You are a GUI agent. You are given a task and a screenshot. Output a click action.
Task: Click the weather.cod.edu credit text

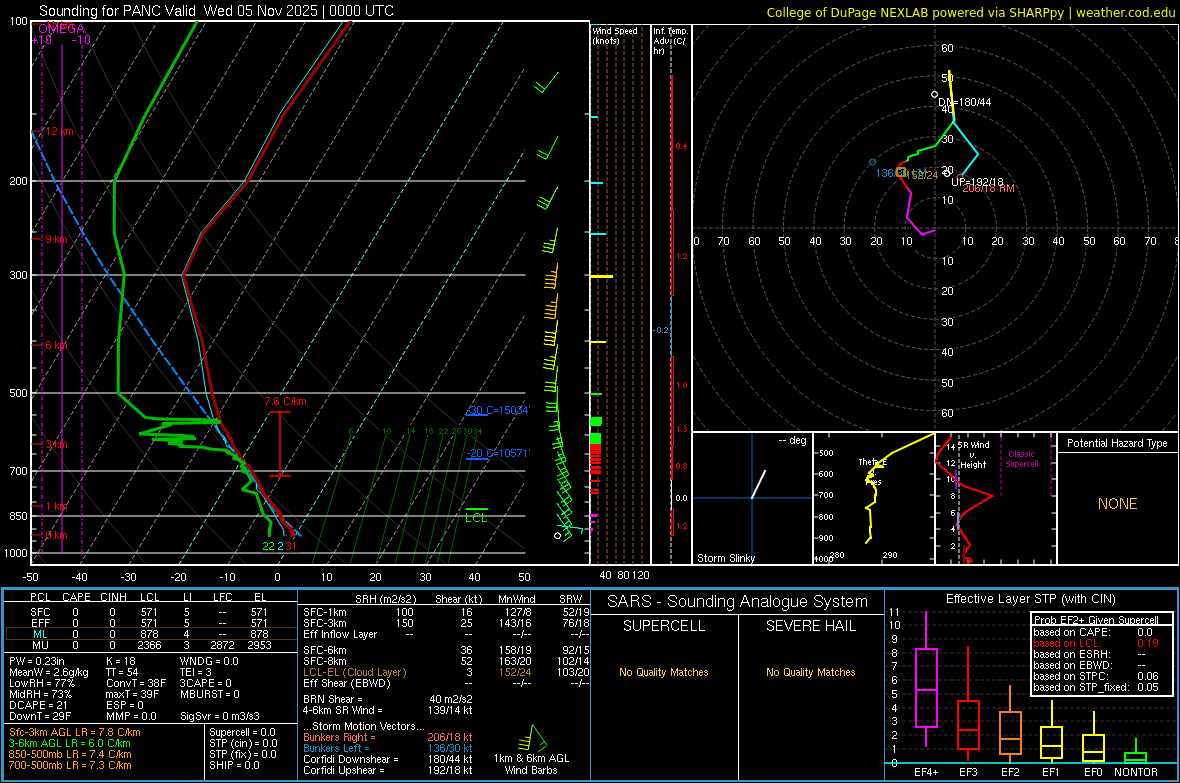1125,13
